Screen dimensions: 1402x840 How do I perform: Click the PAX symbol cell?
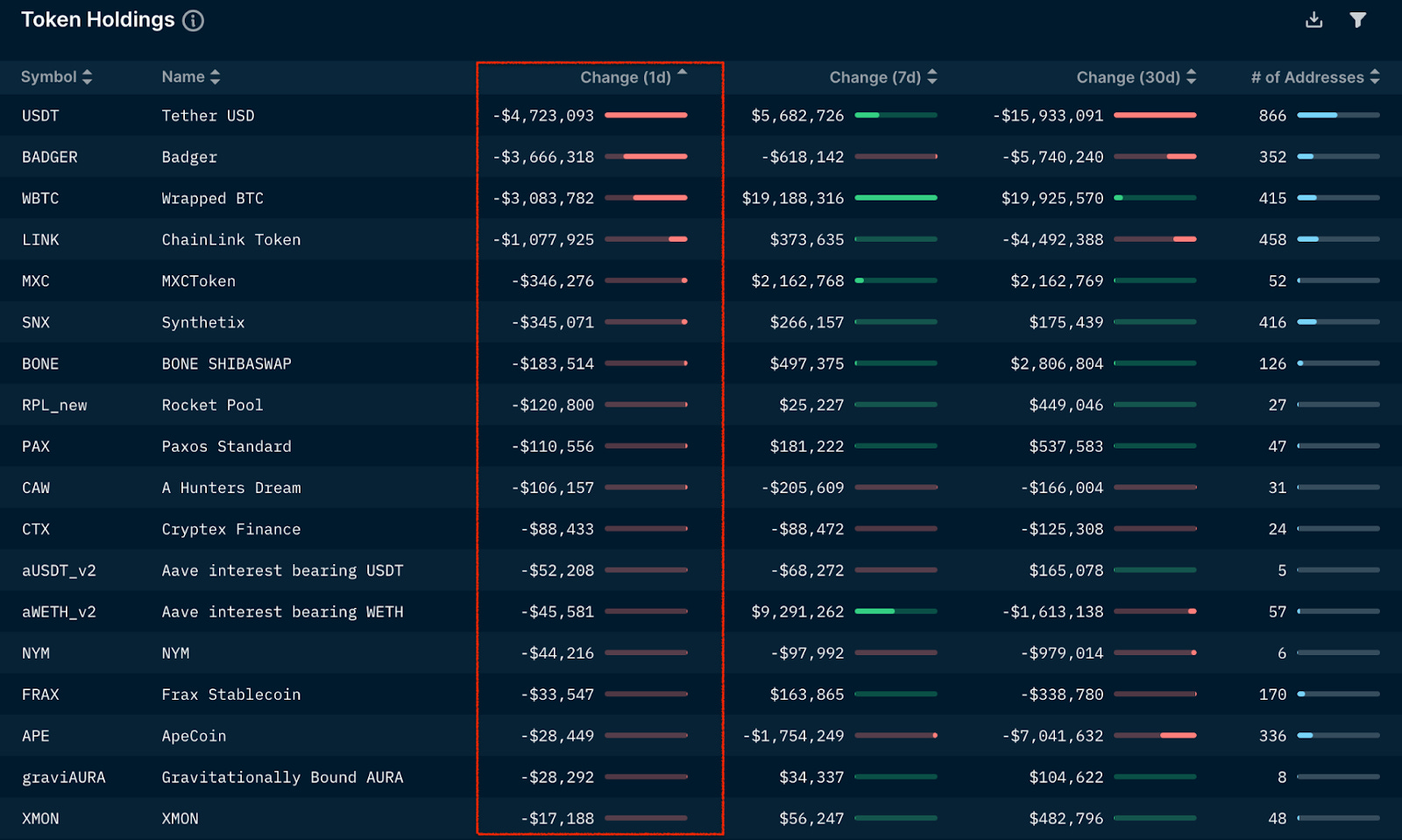click(36, 446)
